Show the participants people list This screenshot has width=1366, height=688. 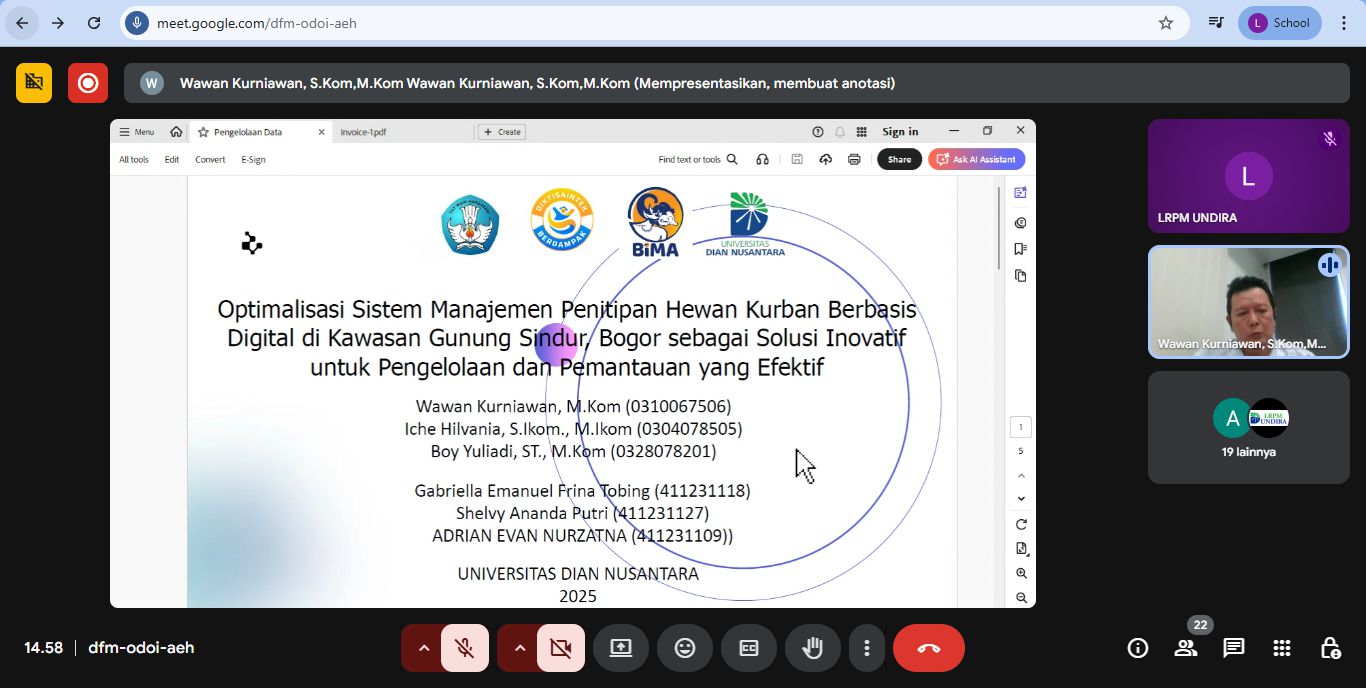click(1186, 648)
